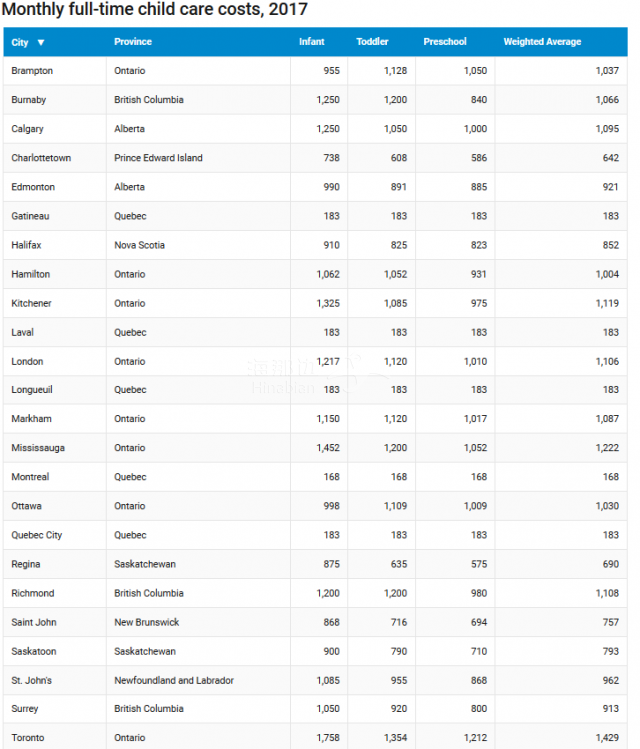The height and width of the screenshot is (749, 640).
Task: Click the table title heading text
Action: (155, 9)
